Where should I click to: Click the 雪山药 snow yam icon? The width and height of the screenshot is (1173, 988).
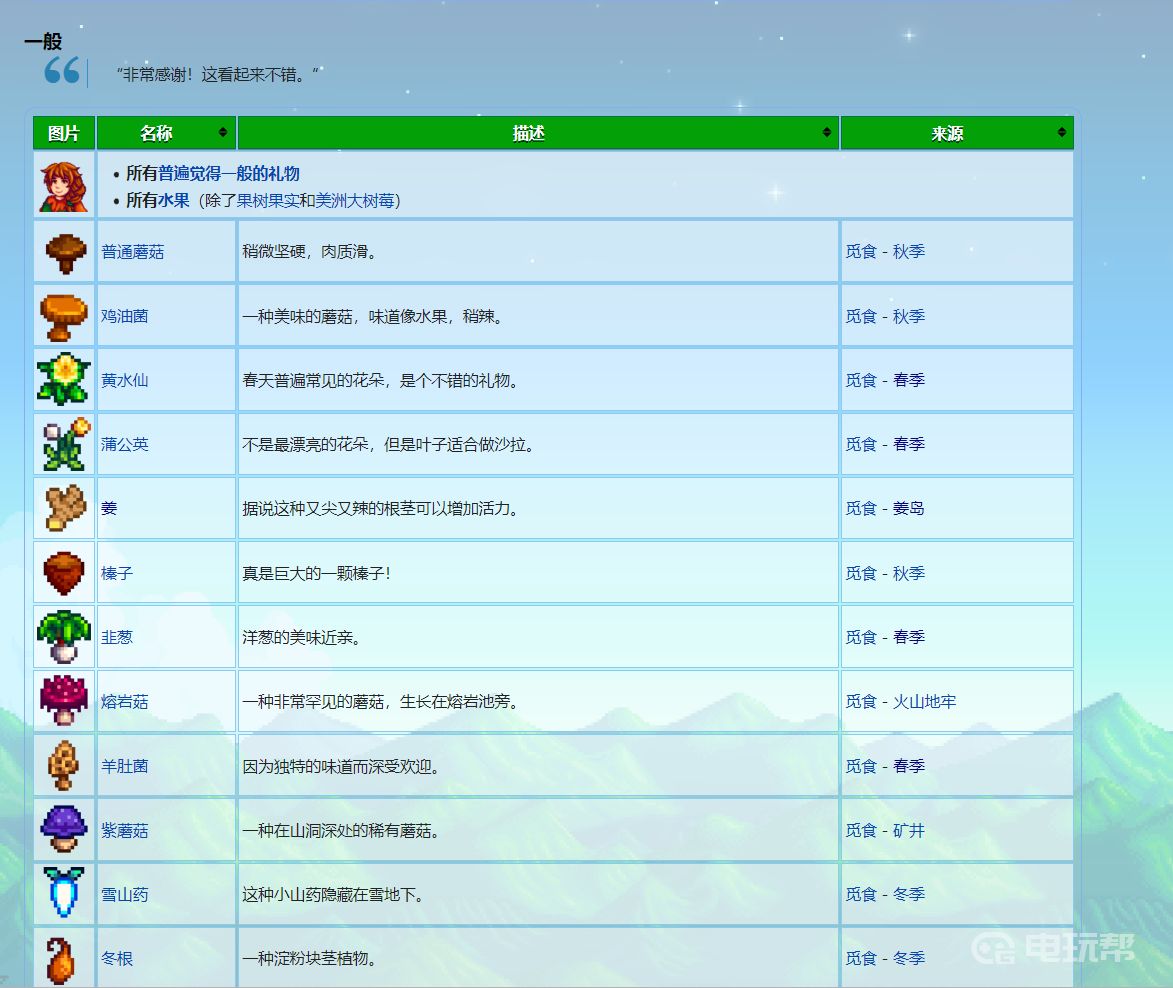64,893
